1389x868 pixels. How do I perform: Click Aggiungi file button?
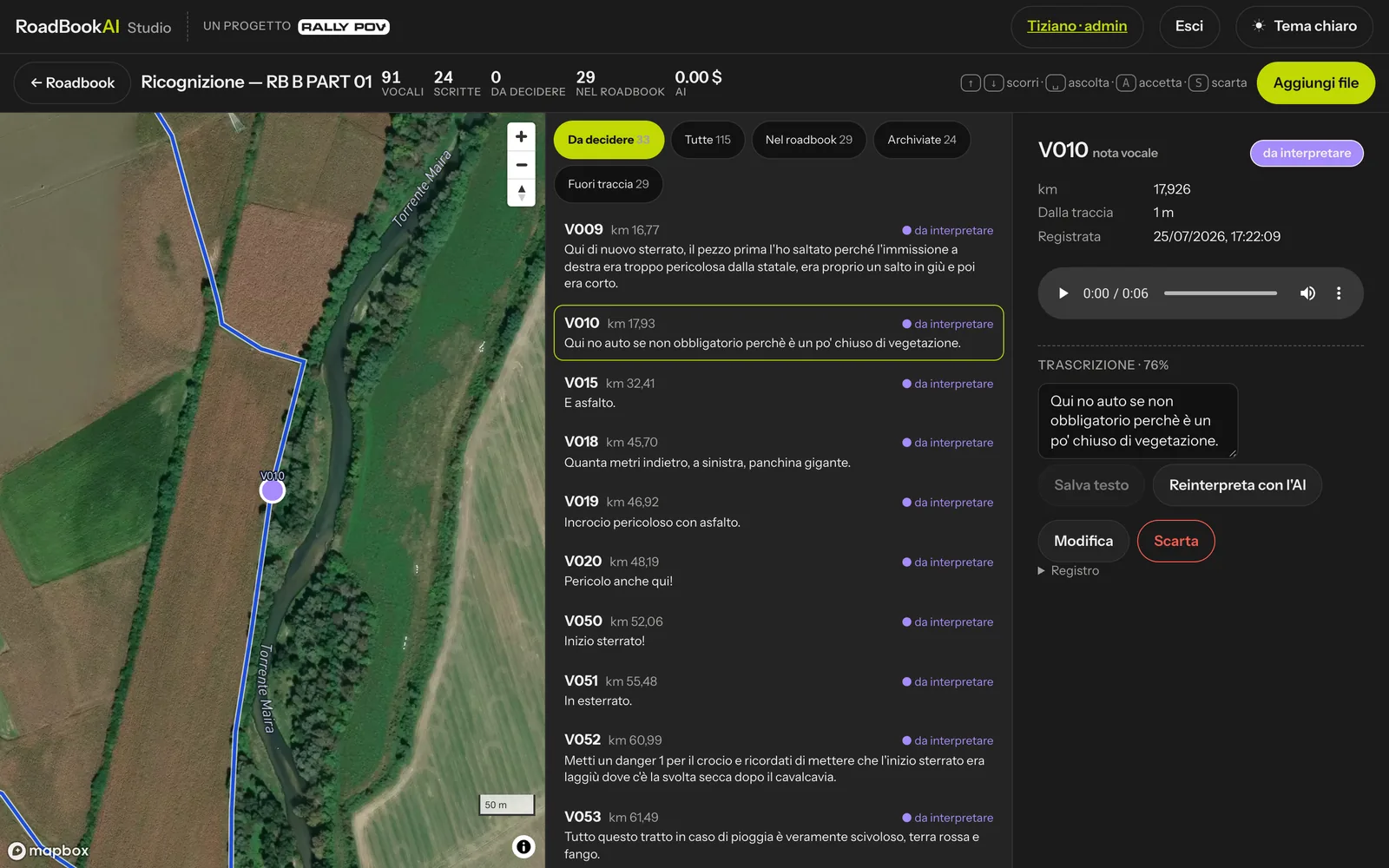[x=1315, y=82]
